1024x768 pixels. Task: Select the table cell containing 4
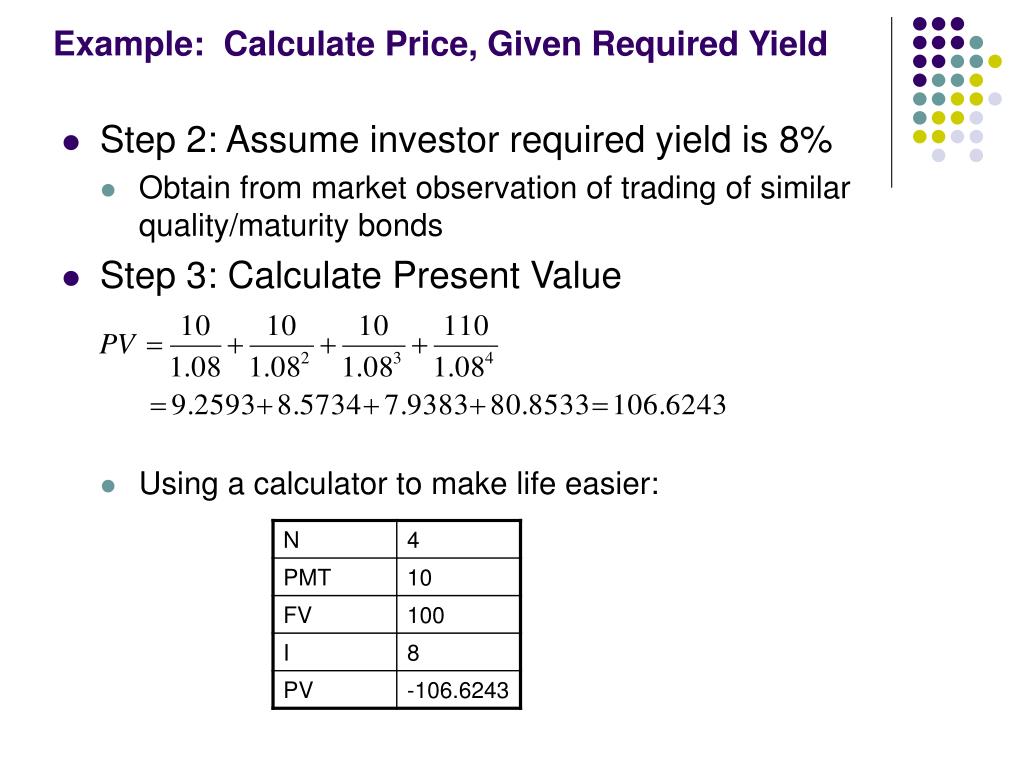(x=458, y=541)
